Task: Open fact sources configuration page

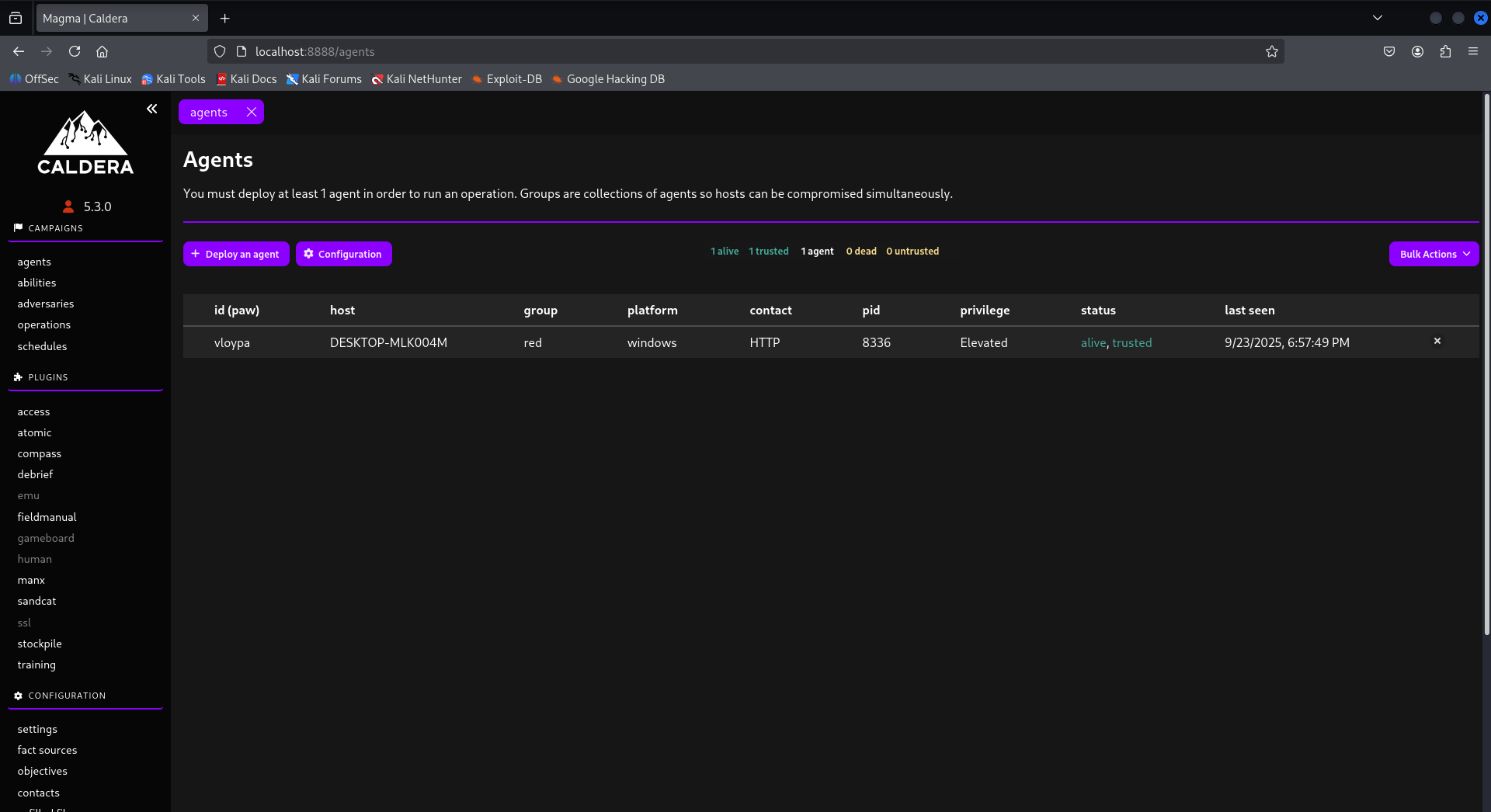Action: coord(47,750)
